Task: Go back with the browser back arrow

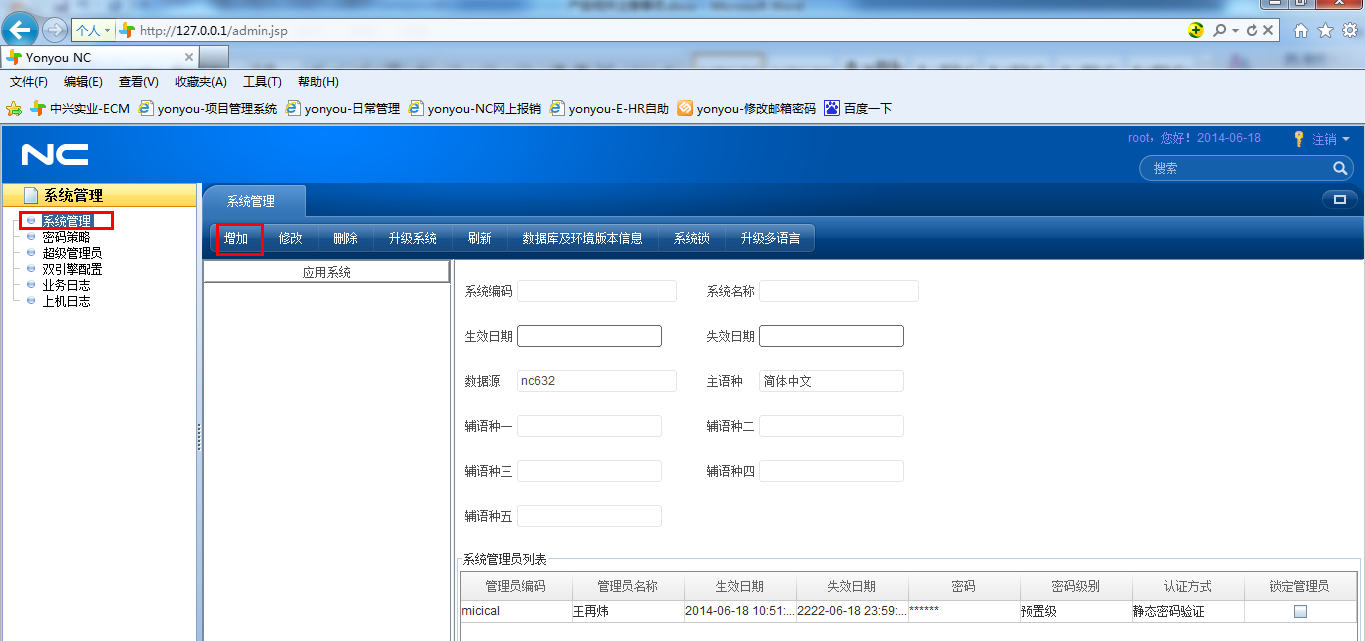Action: 20,29
